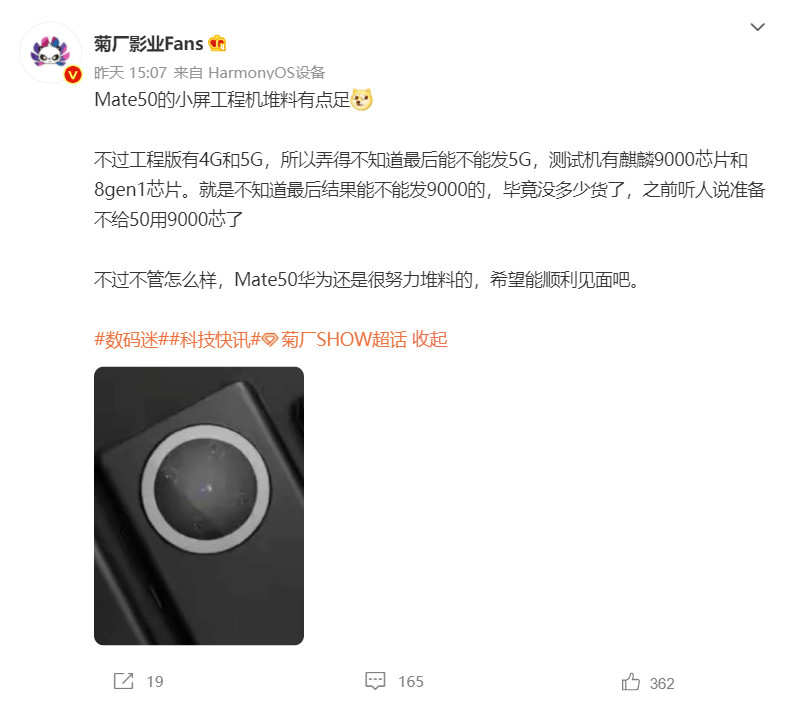Open the 菊厂SHOW超话 super topic
Screen dimensions: 791x703
click(344, 340)
